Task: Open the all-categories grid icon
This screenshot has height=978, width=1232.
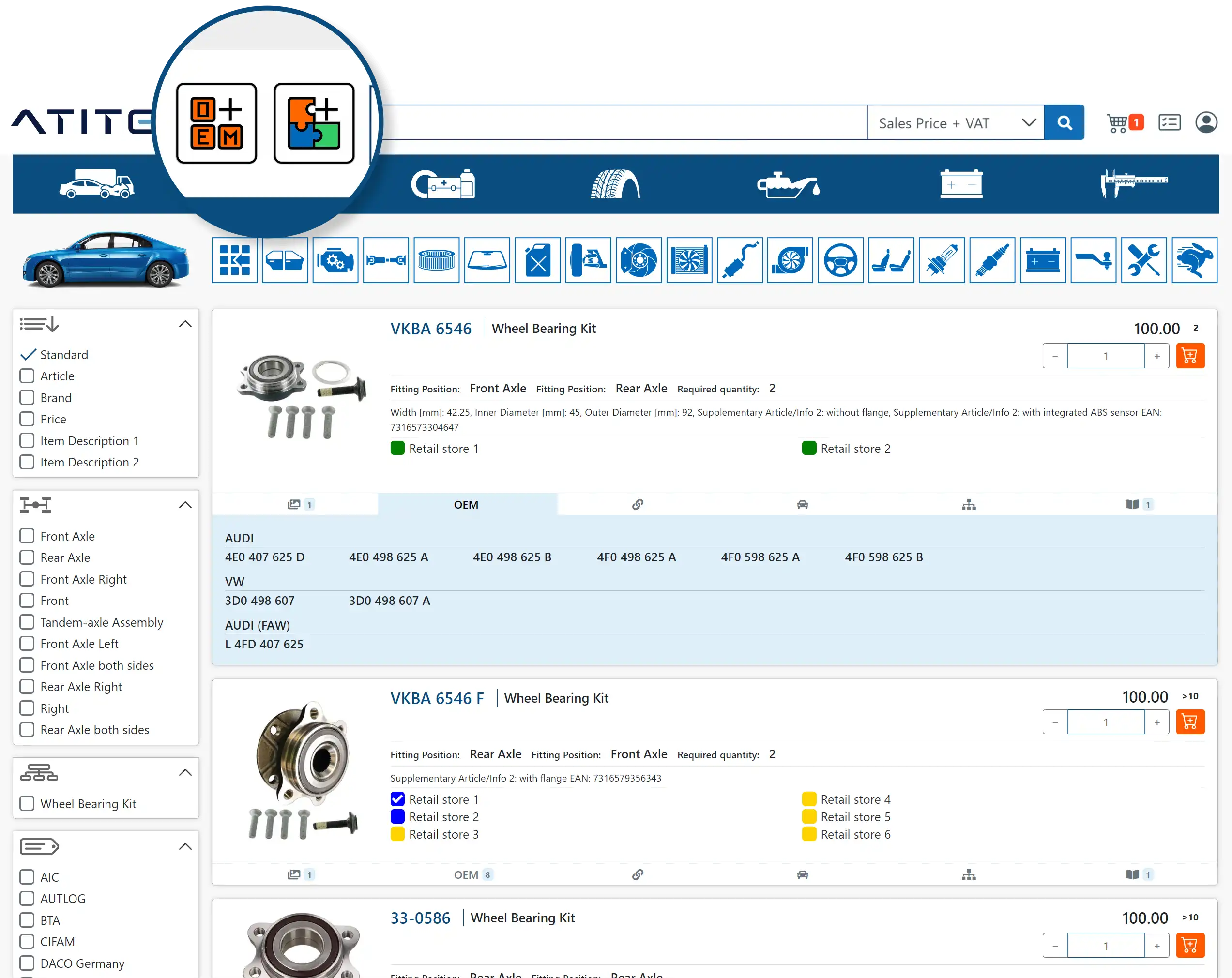Action: (x=234, y=260)
